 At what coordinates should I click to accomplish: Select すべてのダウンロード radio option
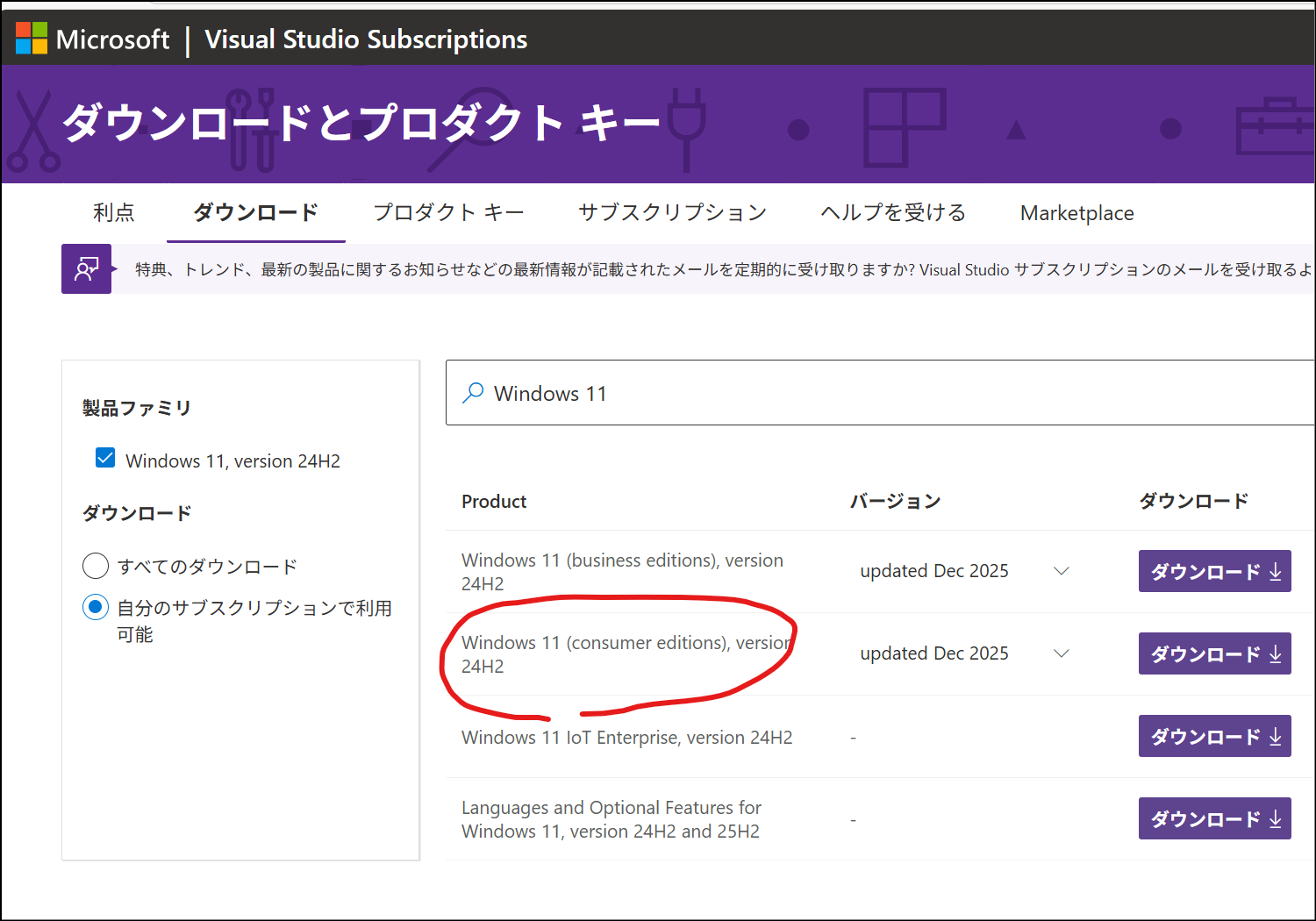pos(96,566)
